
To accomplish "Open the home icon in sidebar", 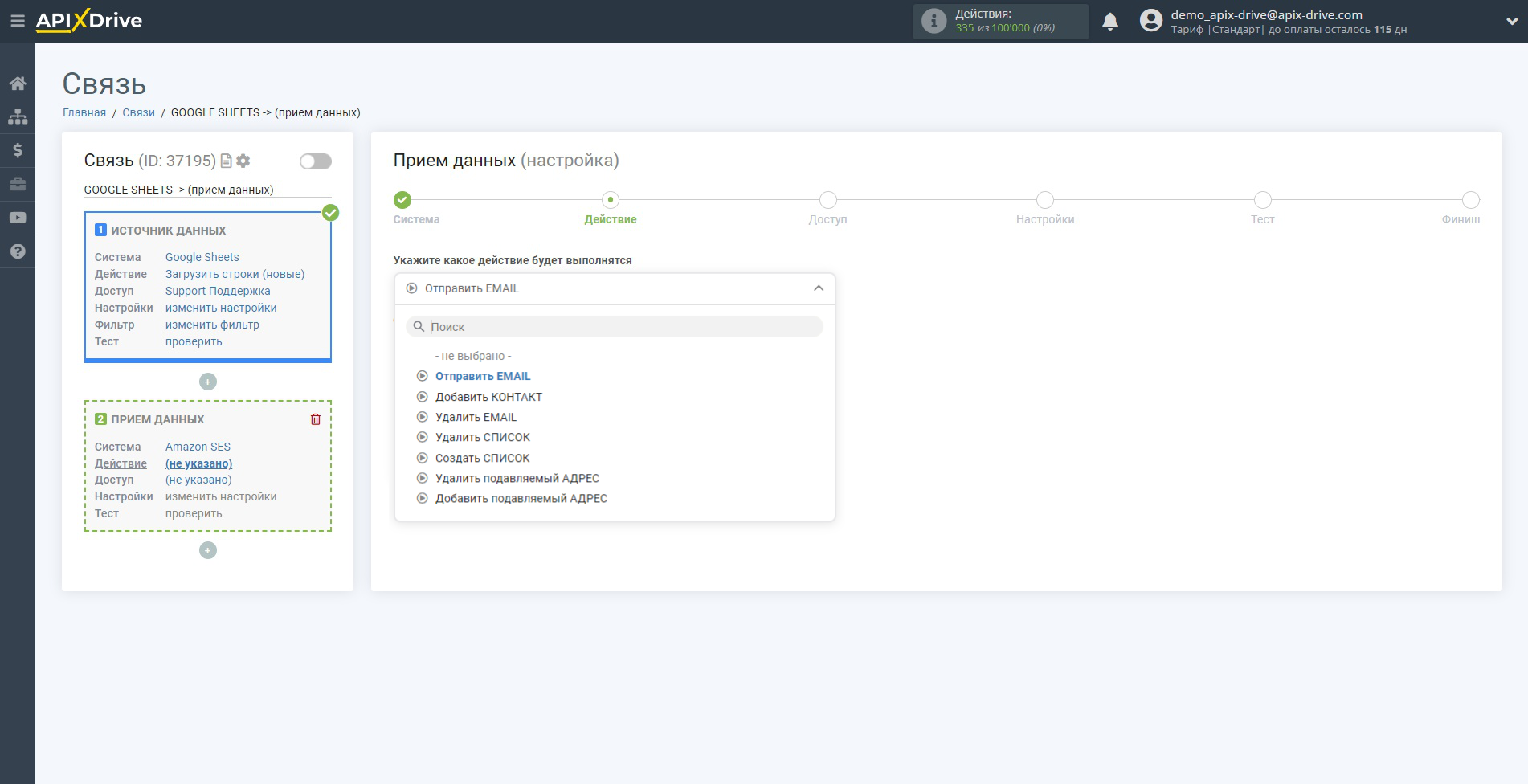I will pyautogui.click(x=18, y=83).
